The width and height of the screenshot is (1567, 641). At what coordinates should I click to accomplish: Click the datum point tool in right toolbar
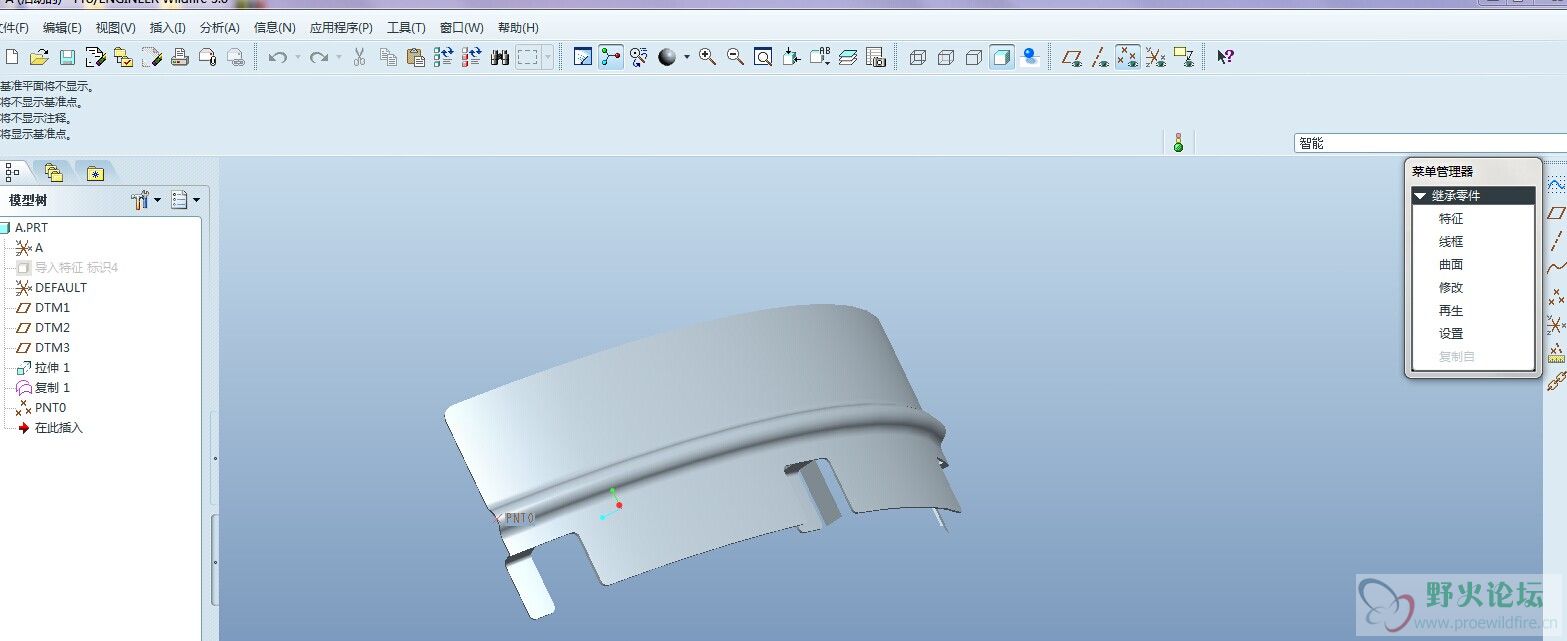(1556, 296)
